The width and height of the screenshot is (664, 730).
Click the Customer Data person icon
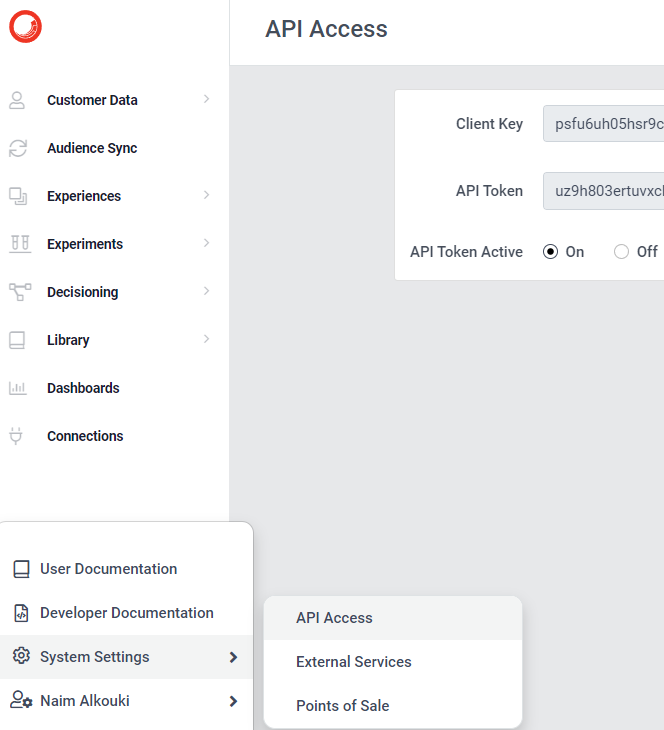coord(17,100)
